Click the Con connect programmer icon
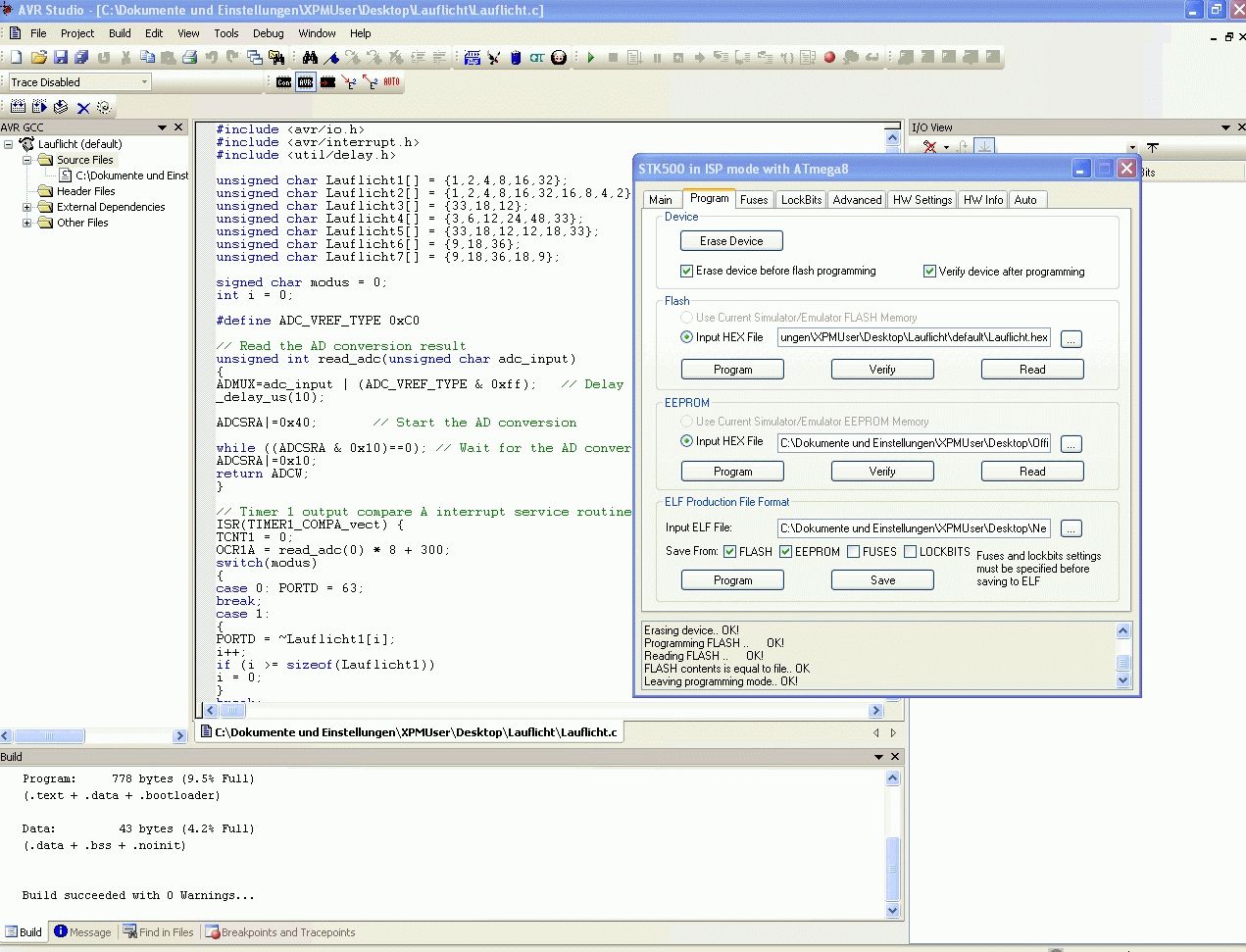The height and width of the screenshot is (952, 1246). 283,82
